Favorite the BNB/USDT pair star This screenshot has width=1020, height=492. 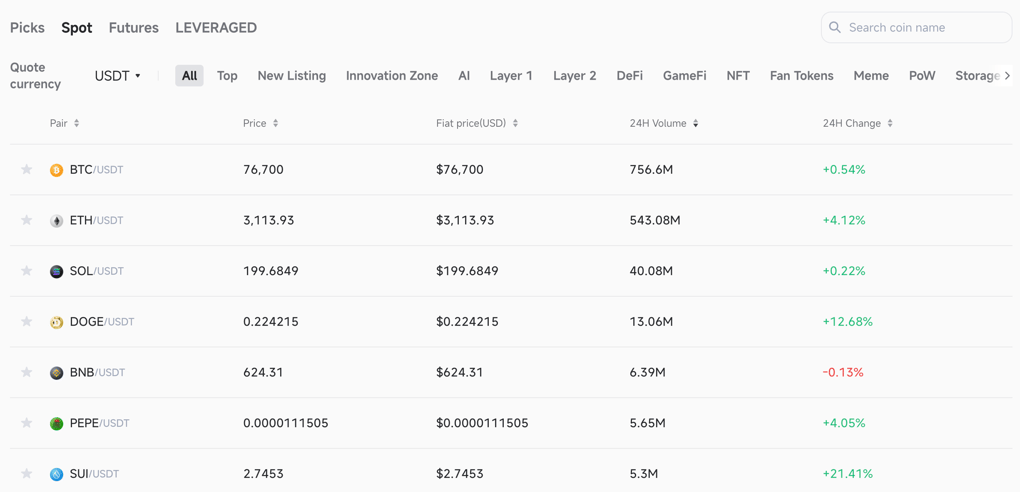(27, 373)
